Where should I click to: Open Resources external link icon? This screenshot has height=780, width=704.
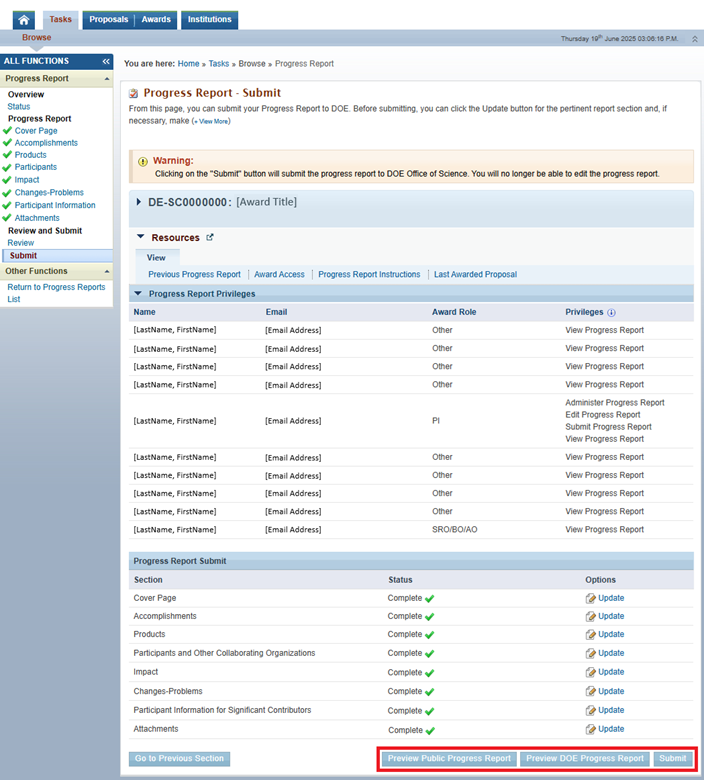point(210,238)
